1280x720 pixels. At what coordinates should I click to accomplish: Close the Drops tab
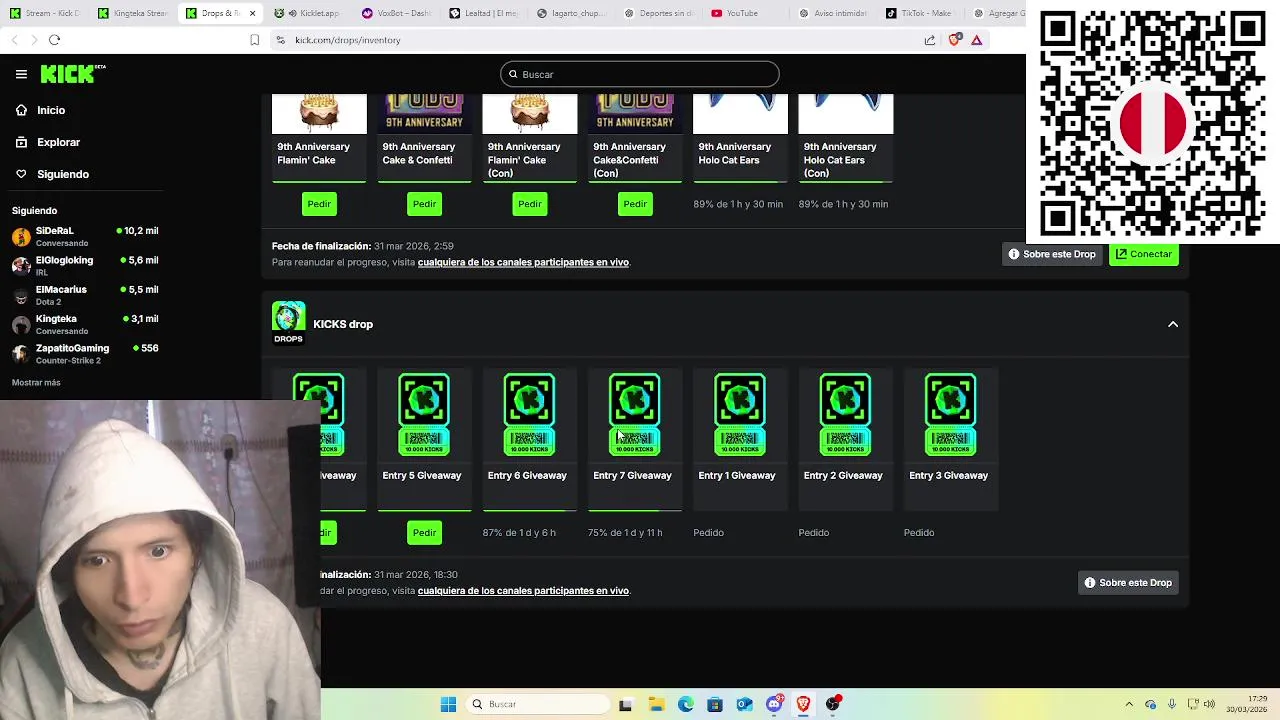252,13
